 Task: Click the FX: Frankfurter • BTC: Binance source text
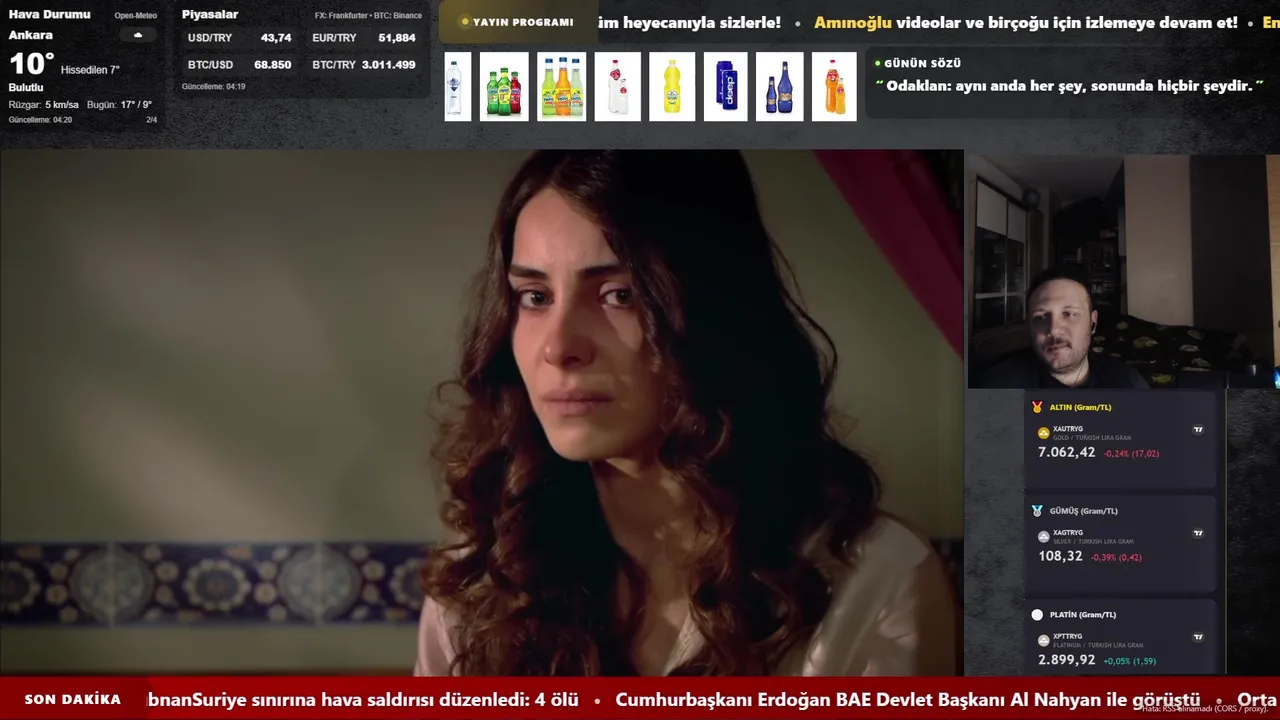pyautogui.click(x=368, y=16)
